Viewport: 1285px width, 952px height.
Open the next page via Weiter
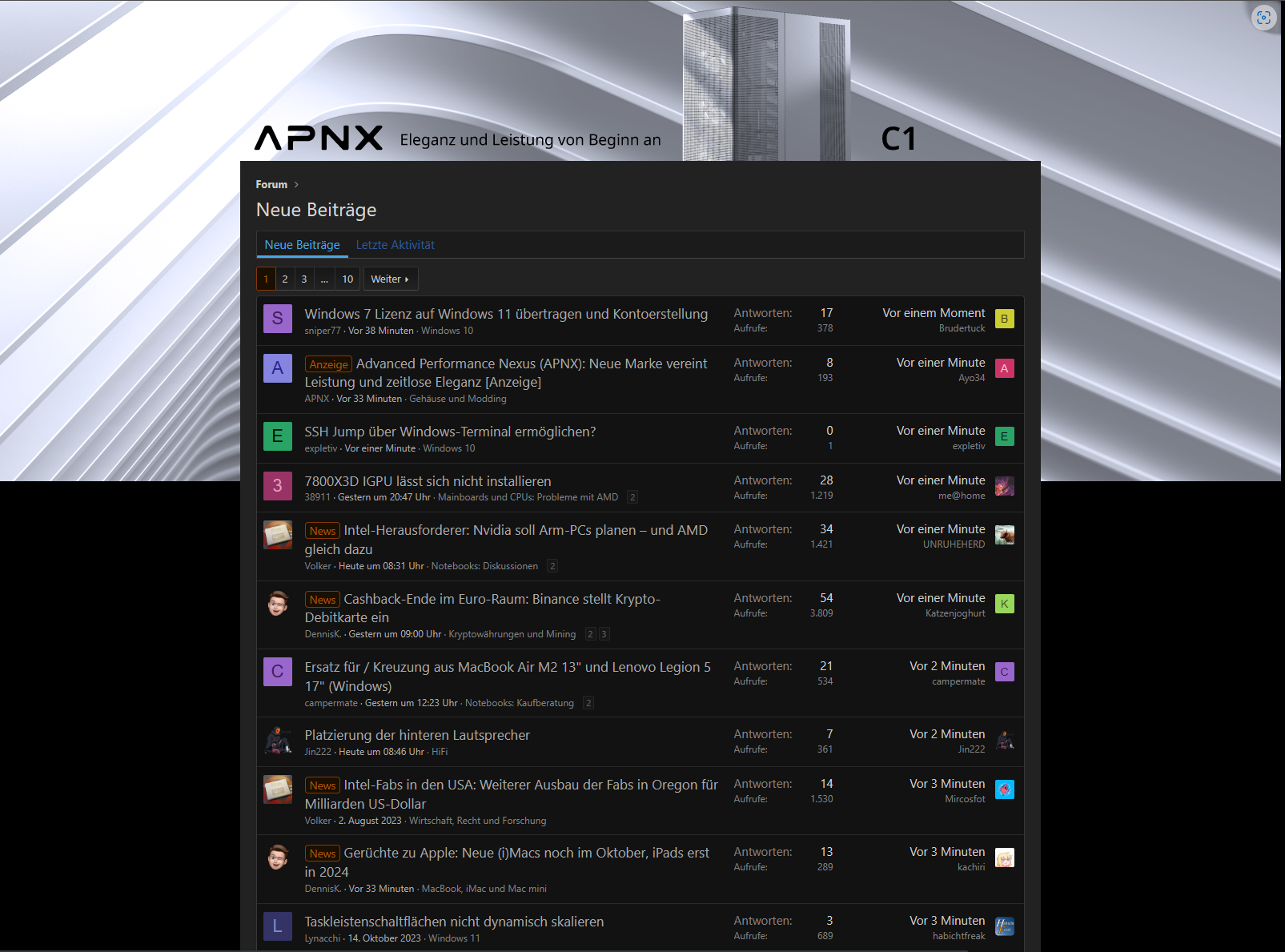(391, 279)
